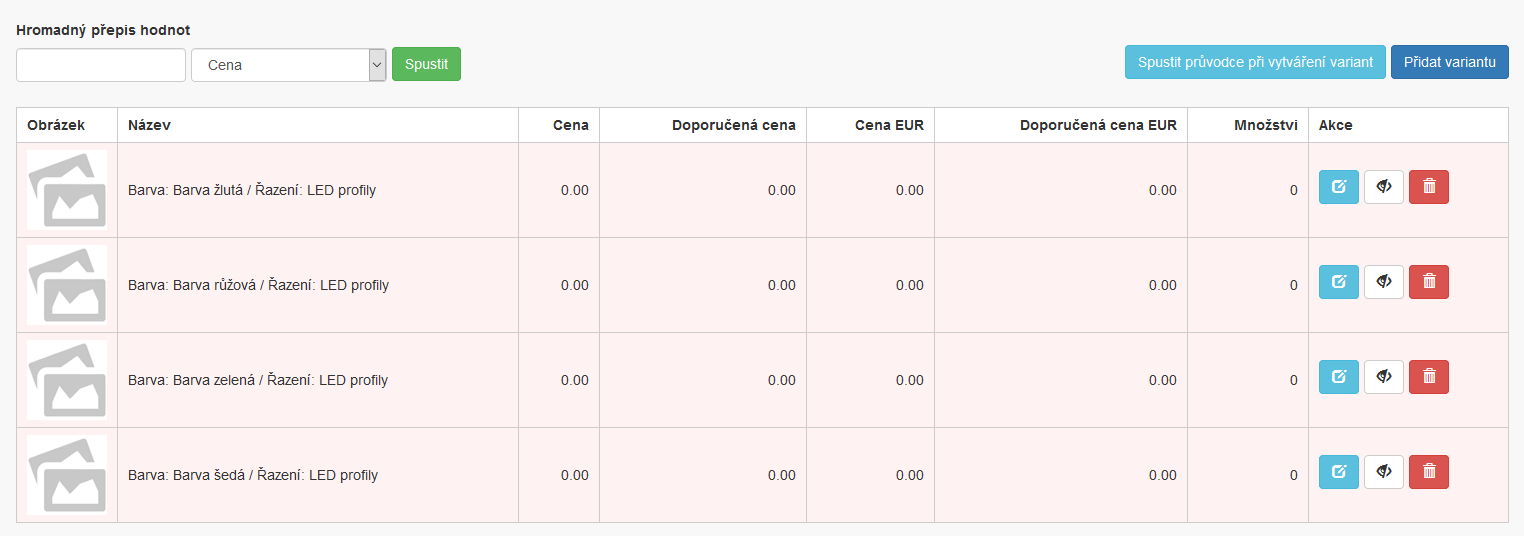Select the Barva šedá image thumbnail
Screen dimensions: 1524x536
tap(67, 475)
